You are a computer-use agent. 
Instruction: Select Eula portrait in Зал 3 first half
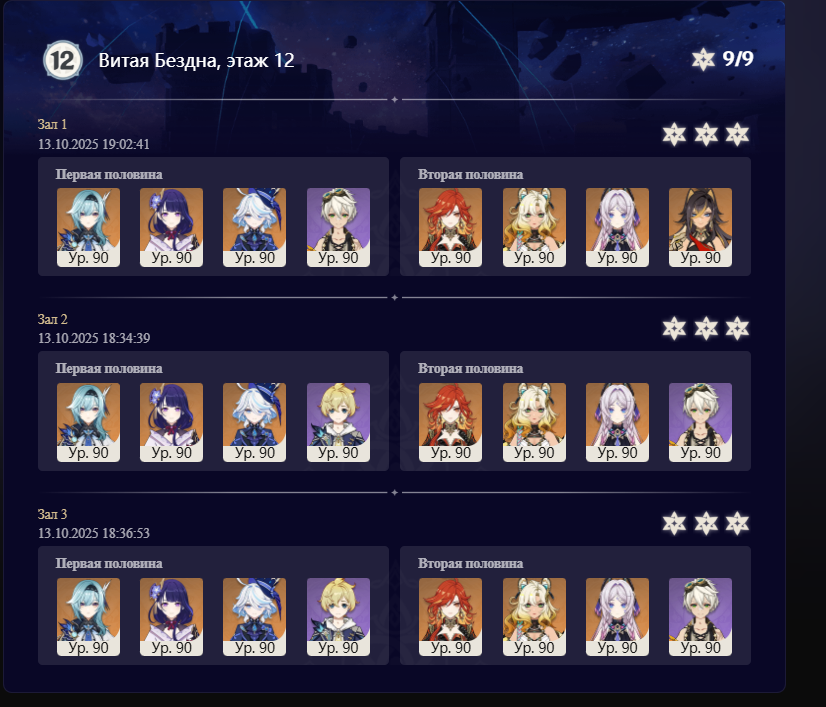coord(88,617)
